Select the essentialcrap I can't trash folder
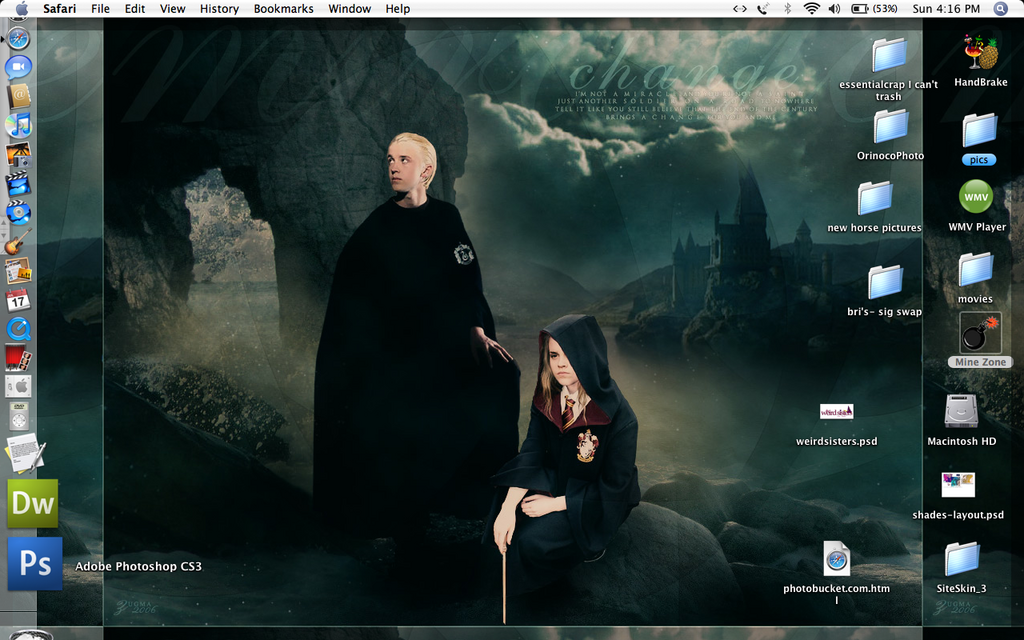The height and width of the screenshot is (640, 1024). coord(889,55)
